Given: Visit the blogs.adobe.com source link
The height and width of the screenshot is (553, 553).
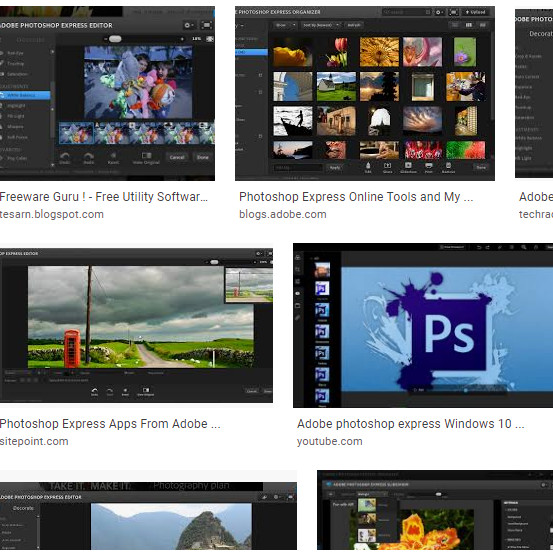Looking at the screenshot, I should tap(283, 214).
